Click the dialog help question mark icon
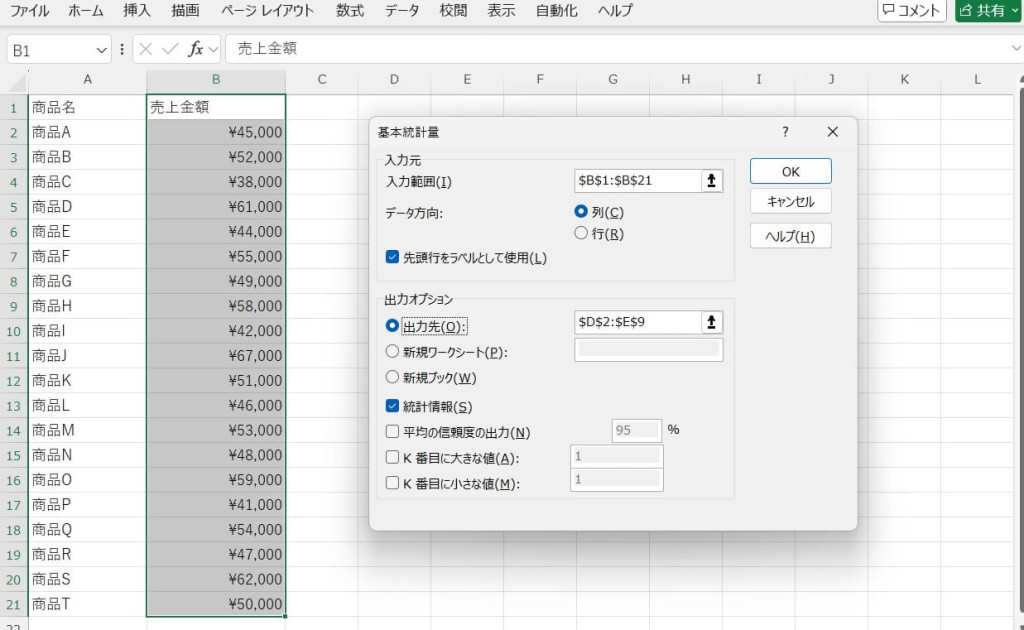 click(785, 132)
